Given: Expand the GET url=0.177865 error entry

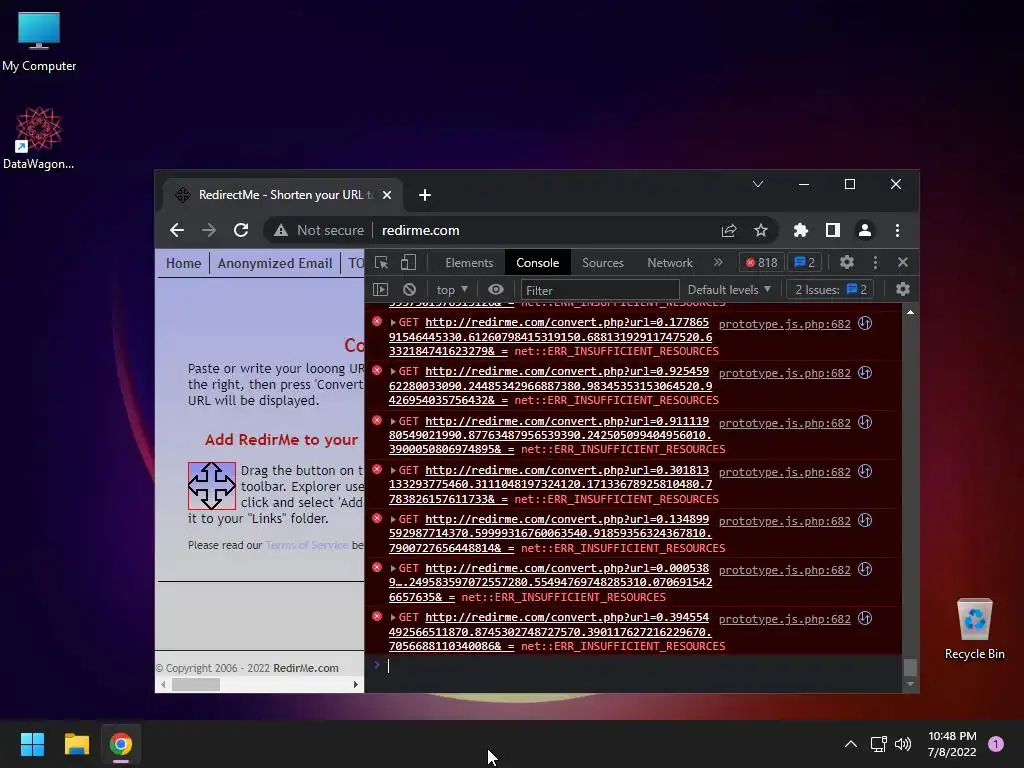Looking at the screenshot, I should pos(393,323).
